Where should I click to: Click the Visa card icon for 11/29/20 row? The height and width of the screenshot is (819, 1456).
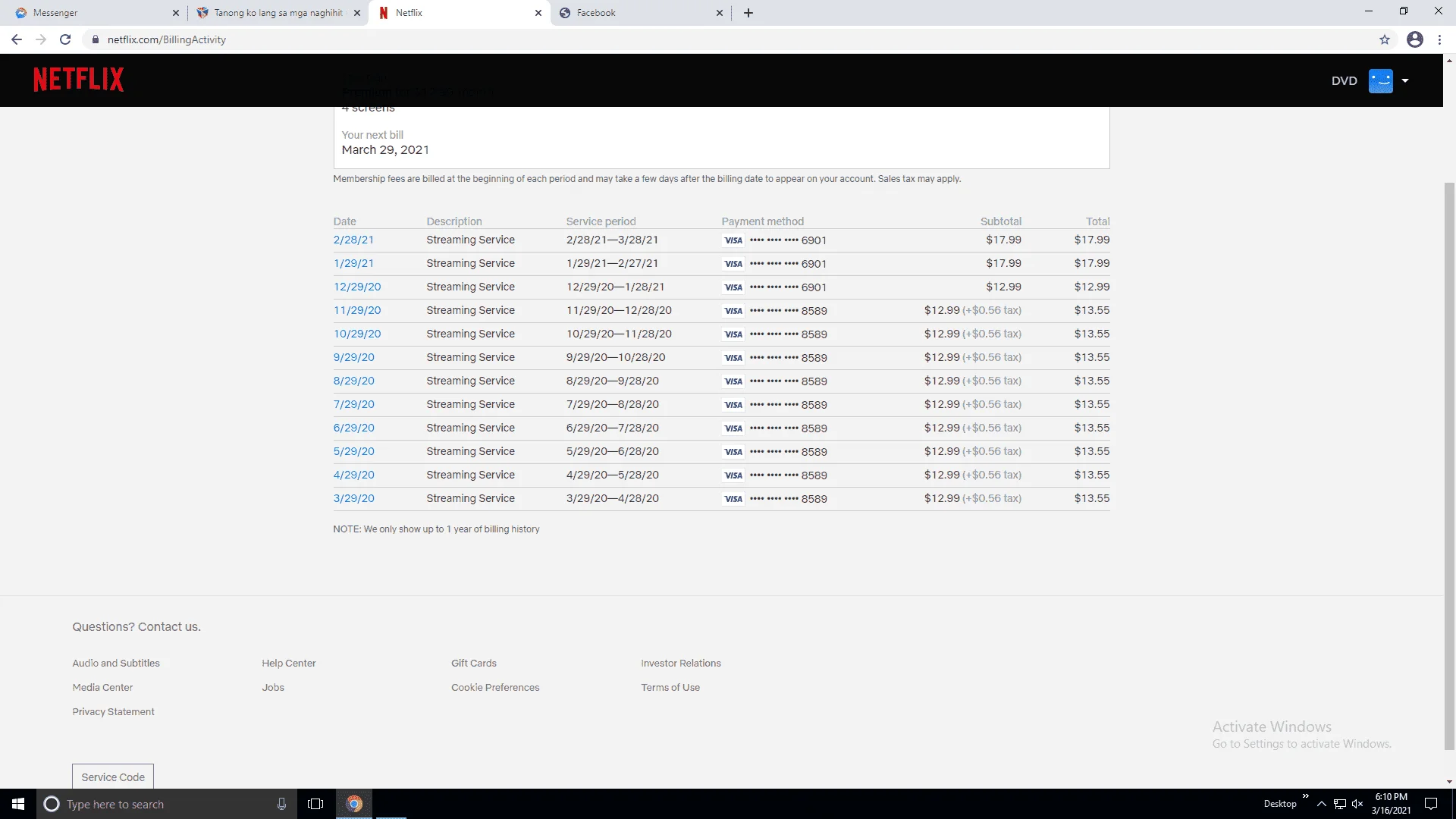(733, 311)
